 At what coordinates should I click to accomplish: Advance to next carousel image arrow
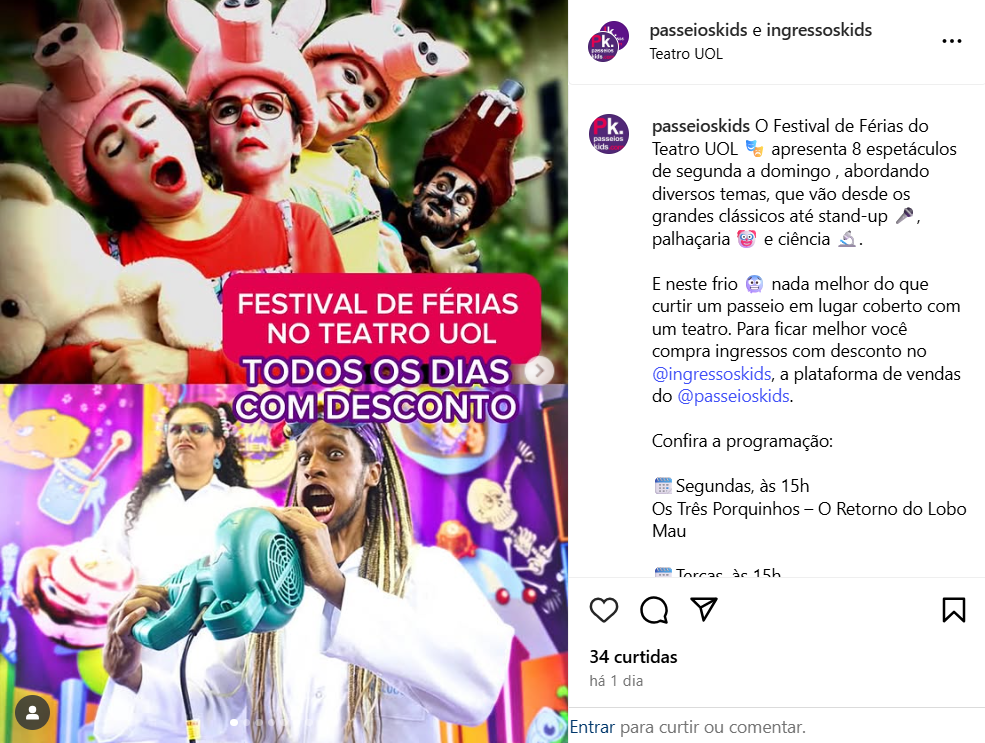point(539,371)
